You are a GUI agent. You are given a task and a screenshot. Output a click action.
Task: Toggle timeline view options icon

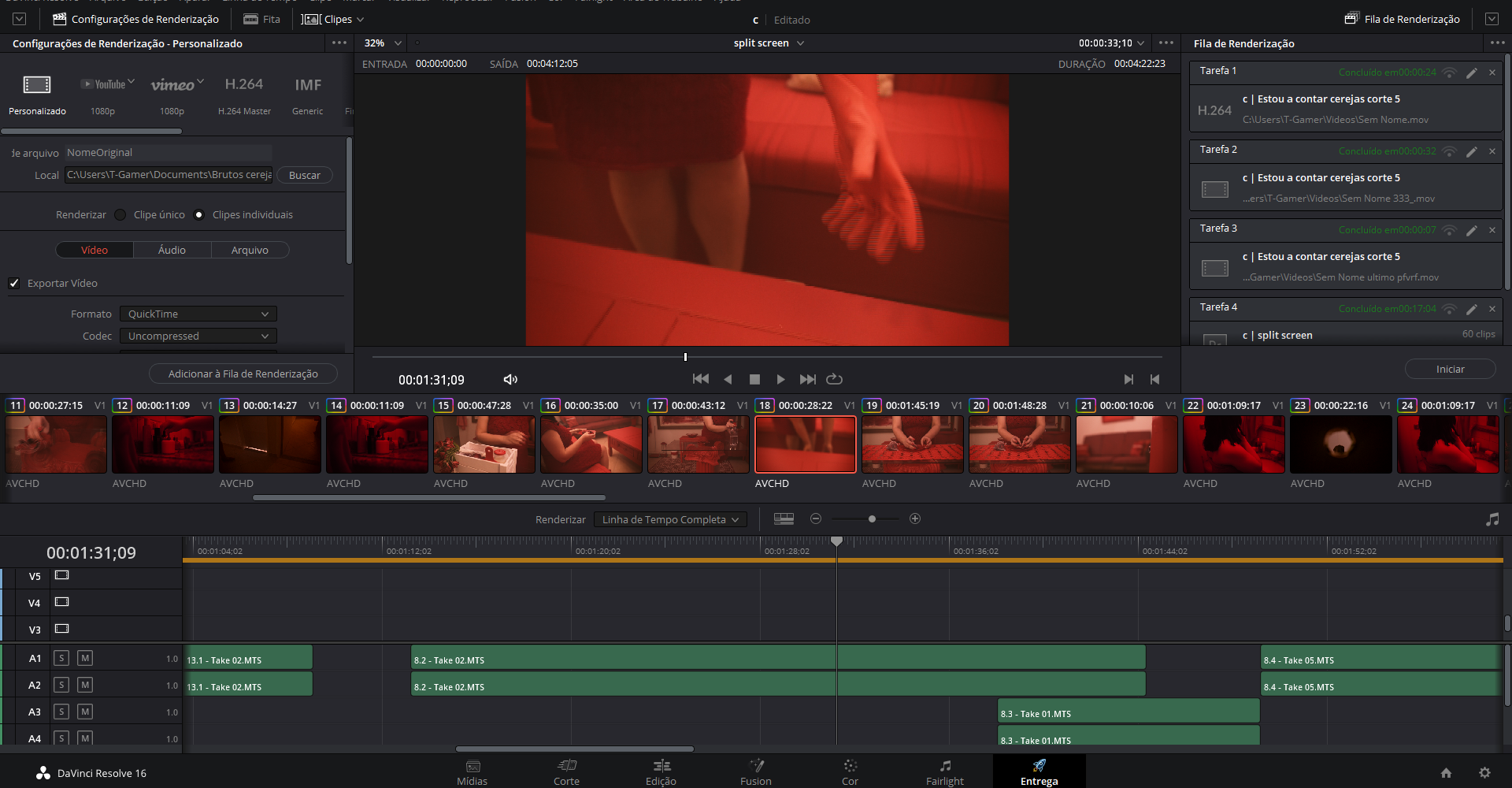click(784, 519)
